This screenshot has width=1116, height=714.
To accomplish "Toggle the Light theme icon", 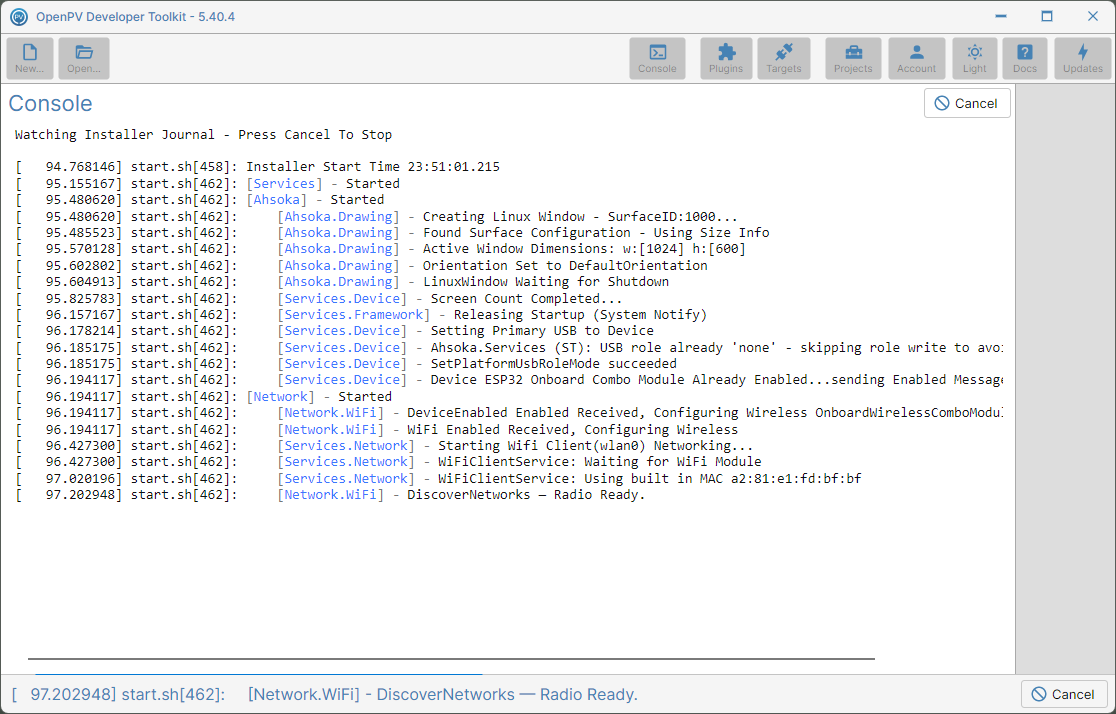I will (974, 58).
